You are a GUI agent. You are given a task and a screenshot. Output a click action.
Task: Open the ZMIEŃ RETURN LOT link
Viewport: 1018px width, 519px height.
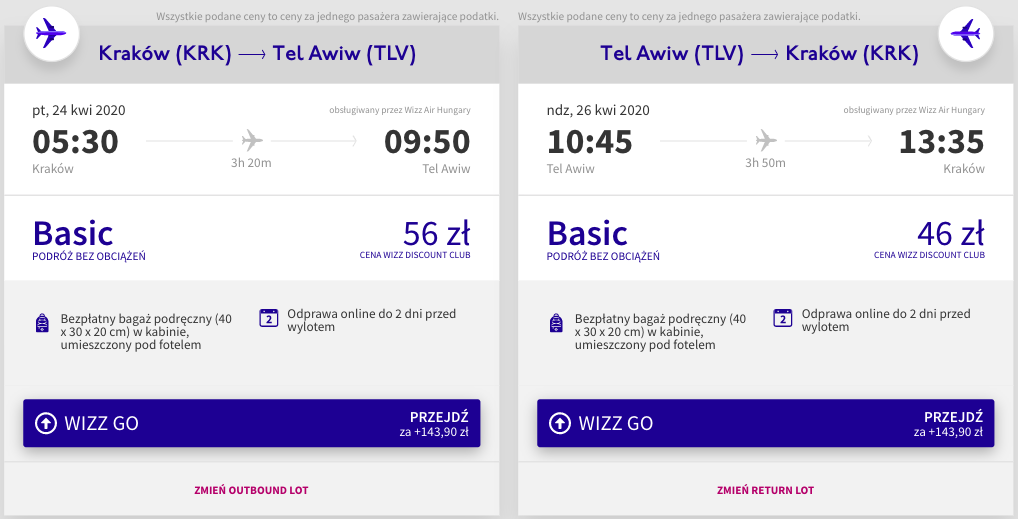click(765, 490)
